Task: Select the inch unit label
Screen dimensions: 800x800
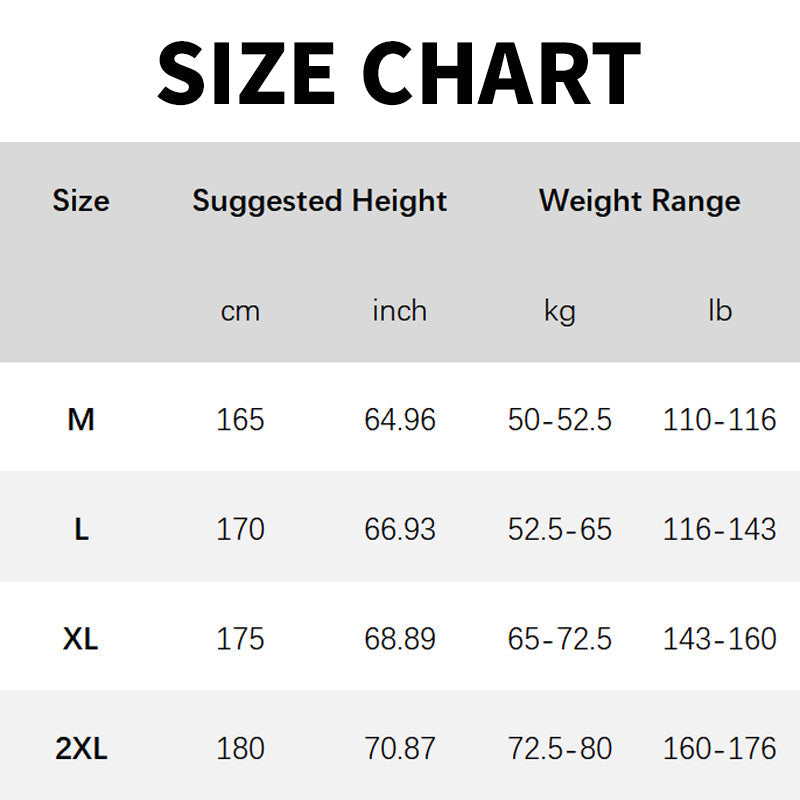Action: (400, 311)
